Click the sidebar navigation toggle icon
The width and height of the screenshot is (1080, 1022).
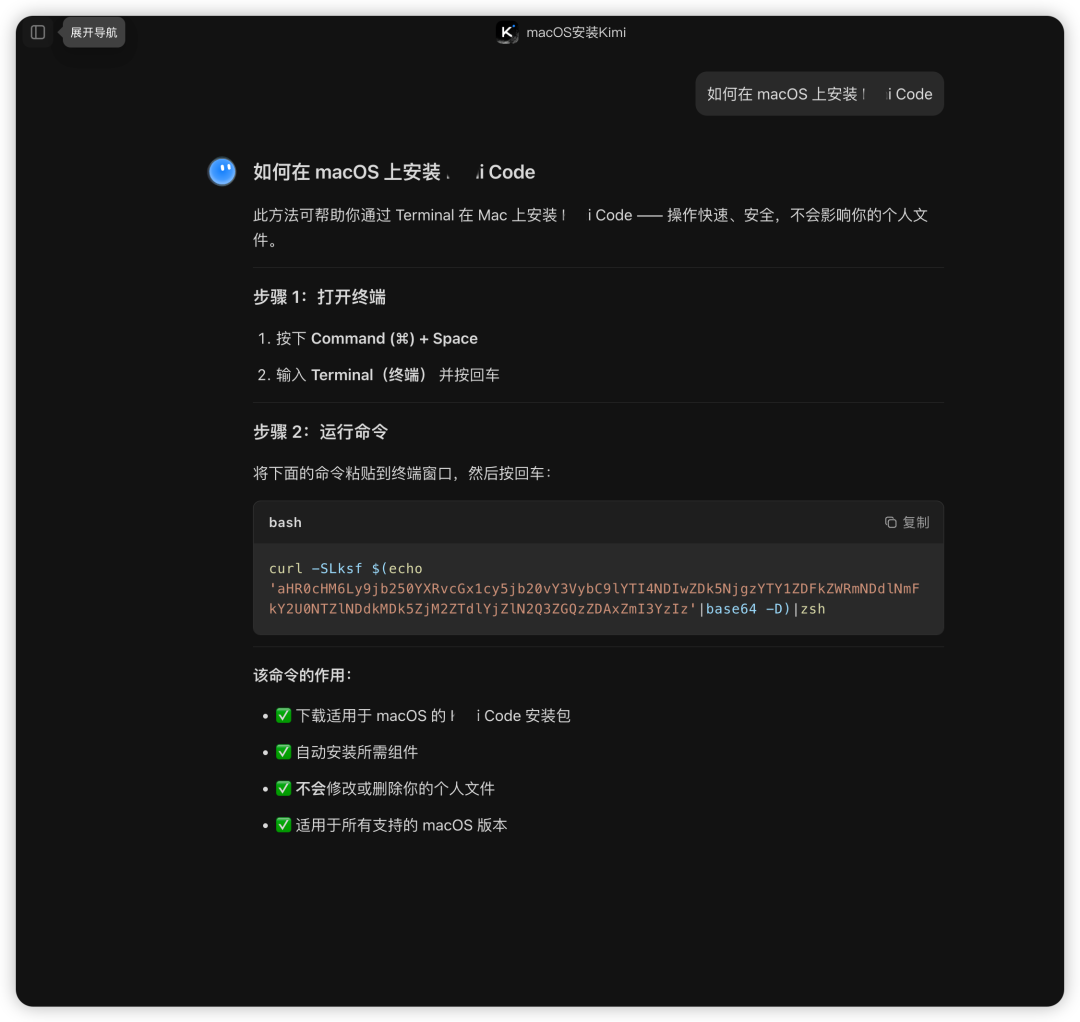click(38, 32)
